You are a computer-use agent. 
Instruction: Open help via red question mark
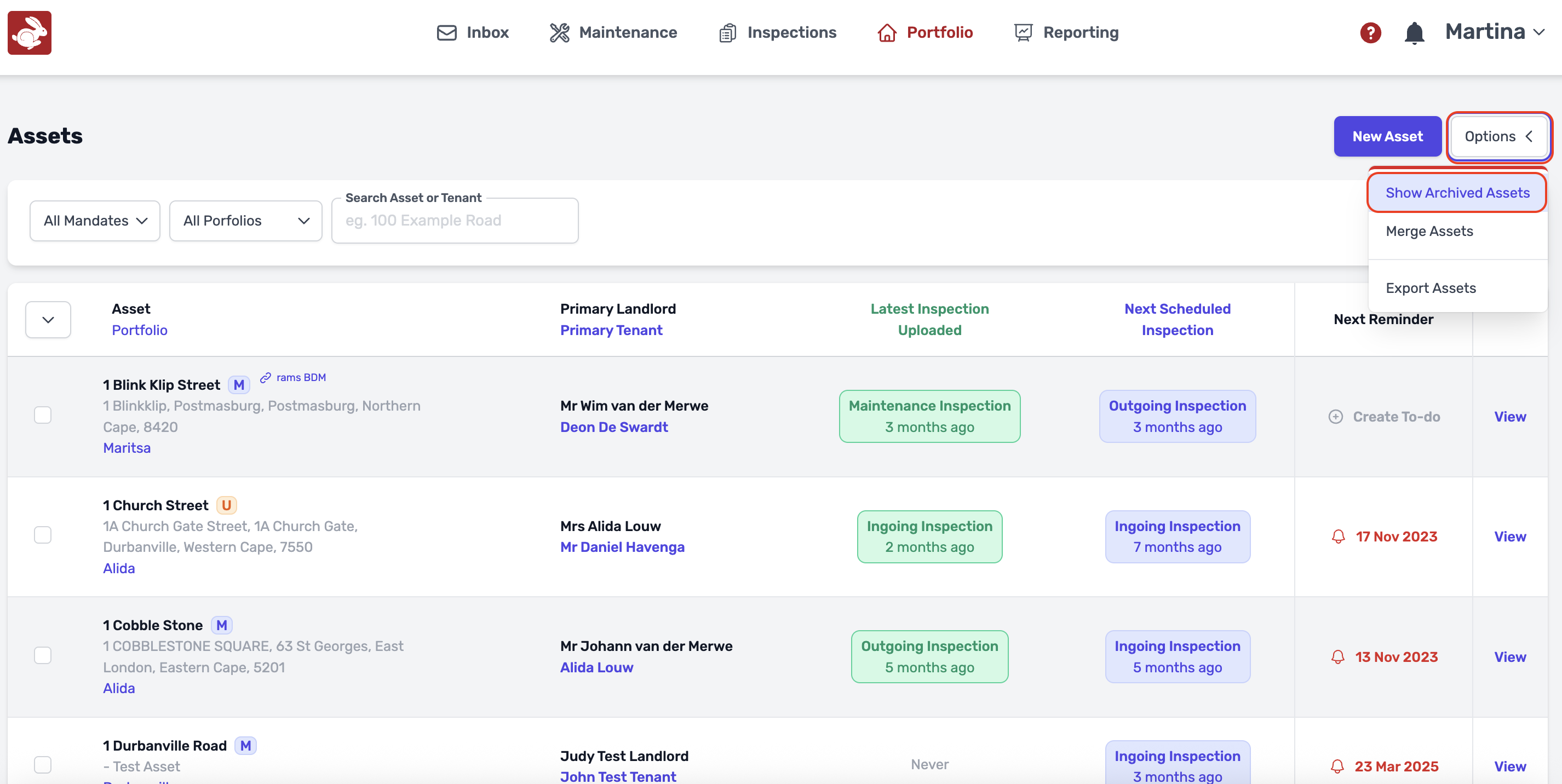1370,32
